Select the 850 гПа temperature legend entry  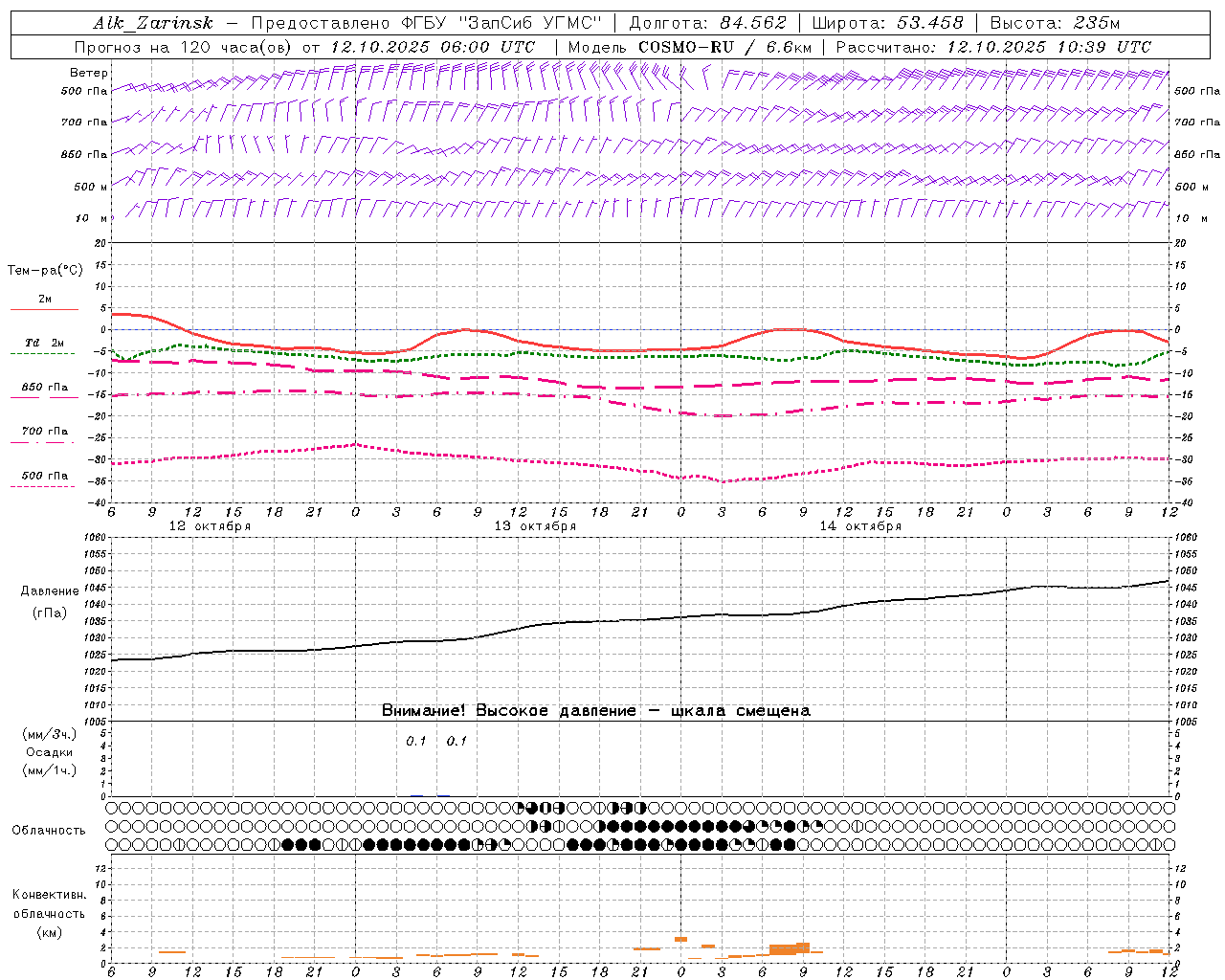45,388
